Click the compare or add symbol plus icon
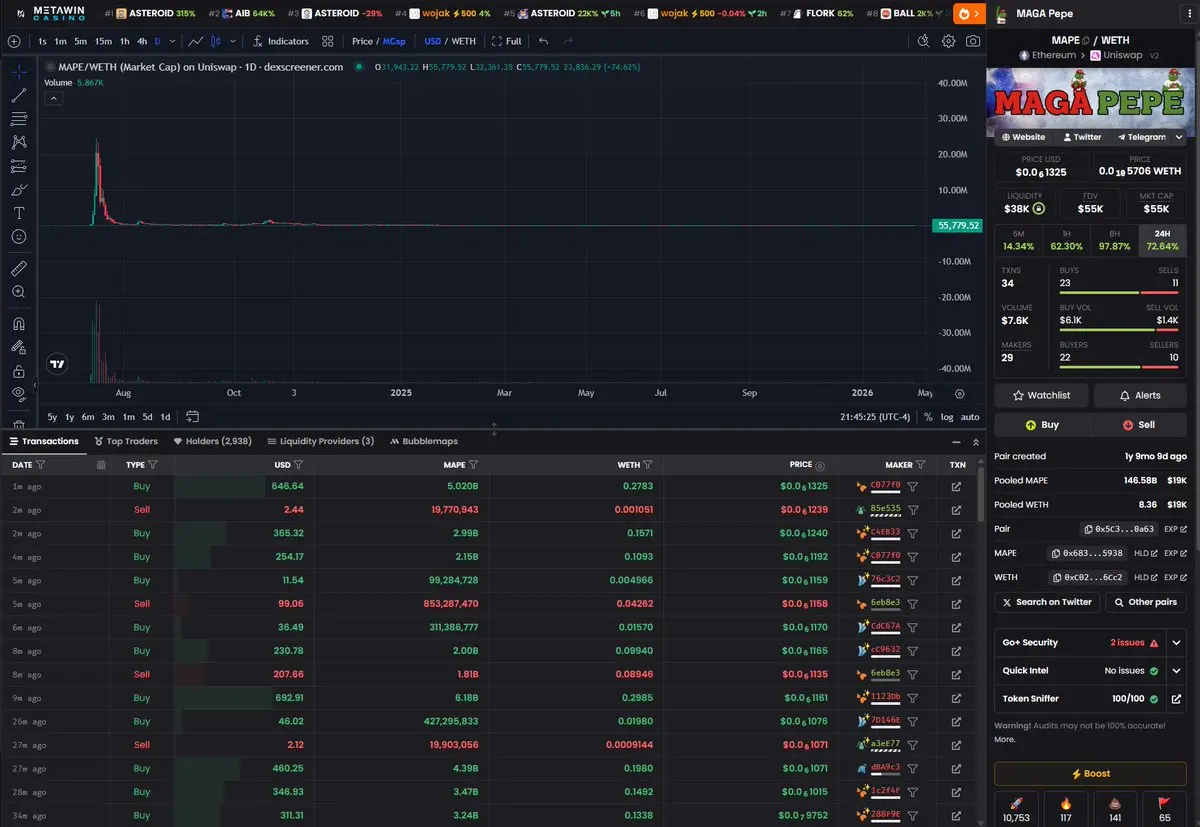This screenshot has height=827, width=1200. point(14,41)
